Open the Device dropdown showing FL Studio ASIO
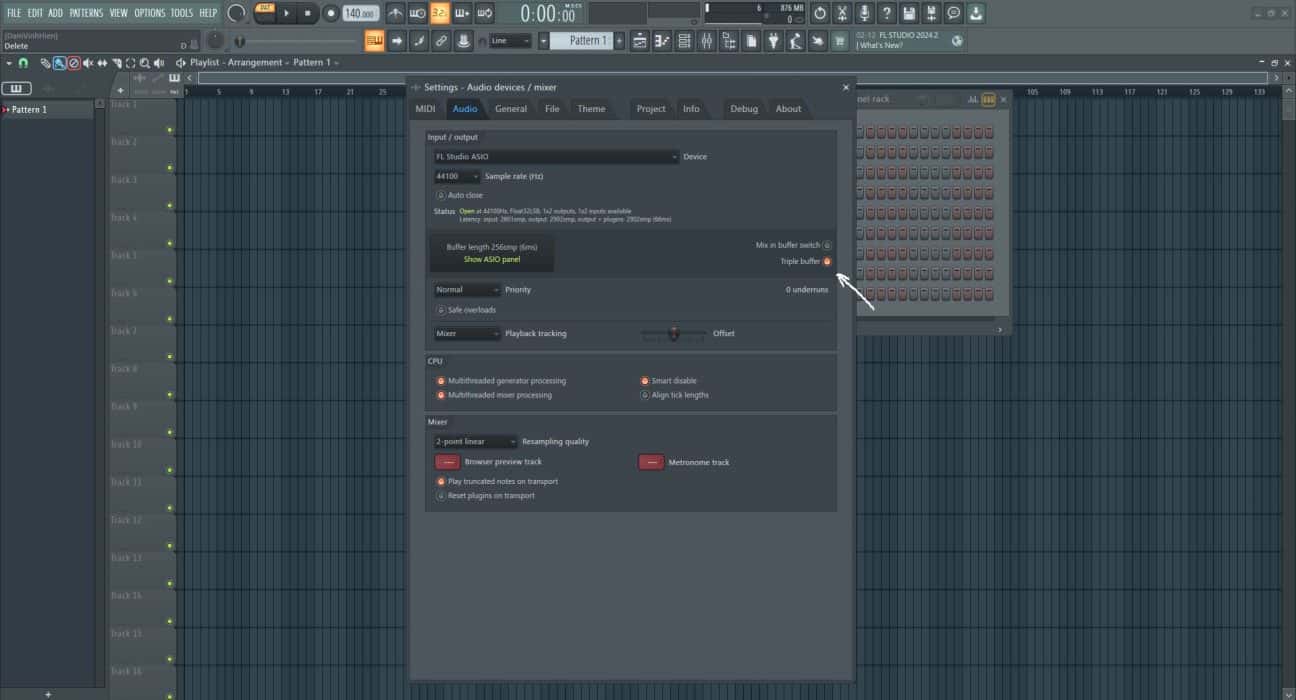Viewport: 1296px width, 700px height. tap(555, 156)
